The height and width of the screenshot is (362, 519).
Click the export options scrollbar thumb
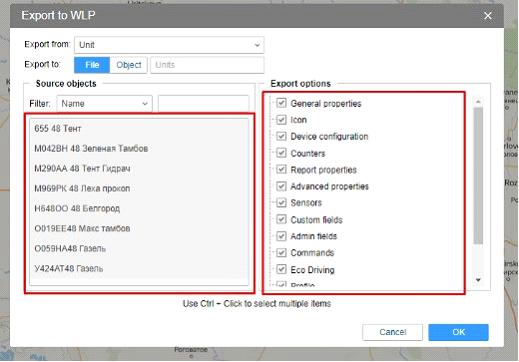[478, 175]
